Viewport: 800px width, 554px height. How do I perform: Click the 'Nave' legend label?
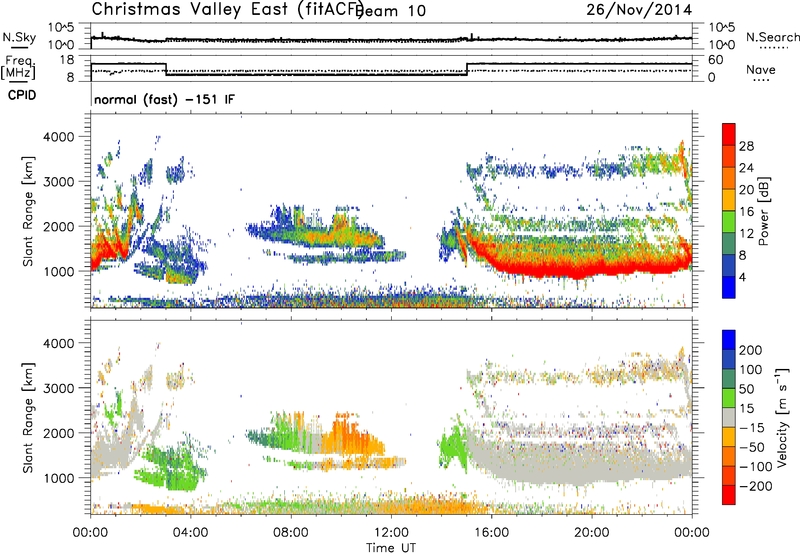click(x=761, y=69)
